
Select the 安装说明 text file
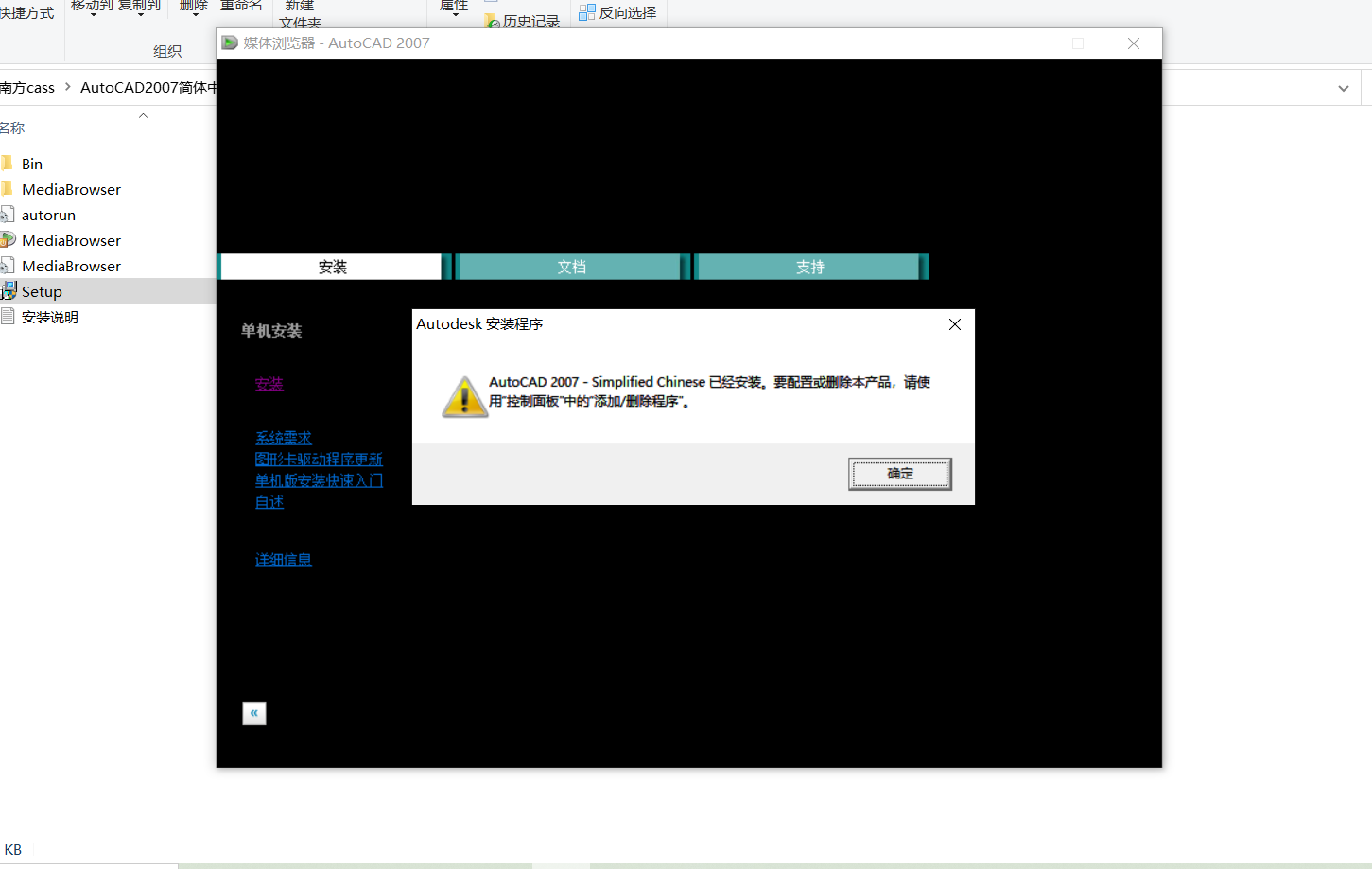coord(50,317)
